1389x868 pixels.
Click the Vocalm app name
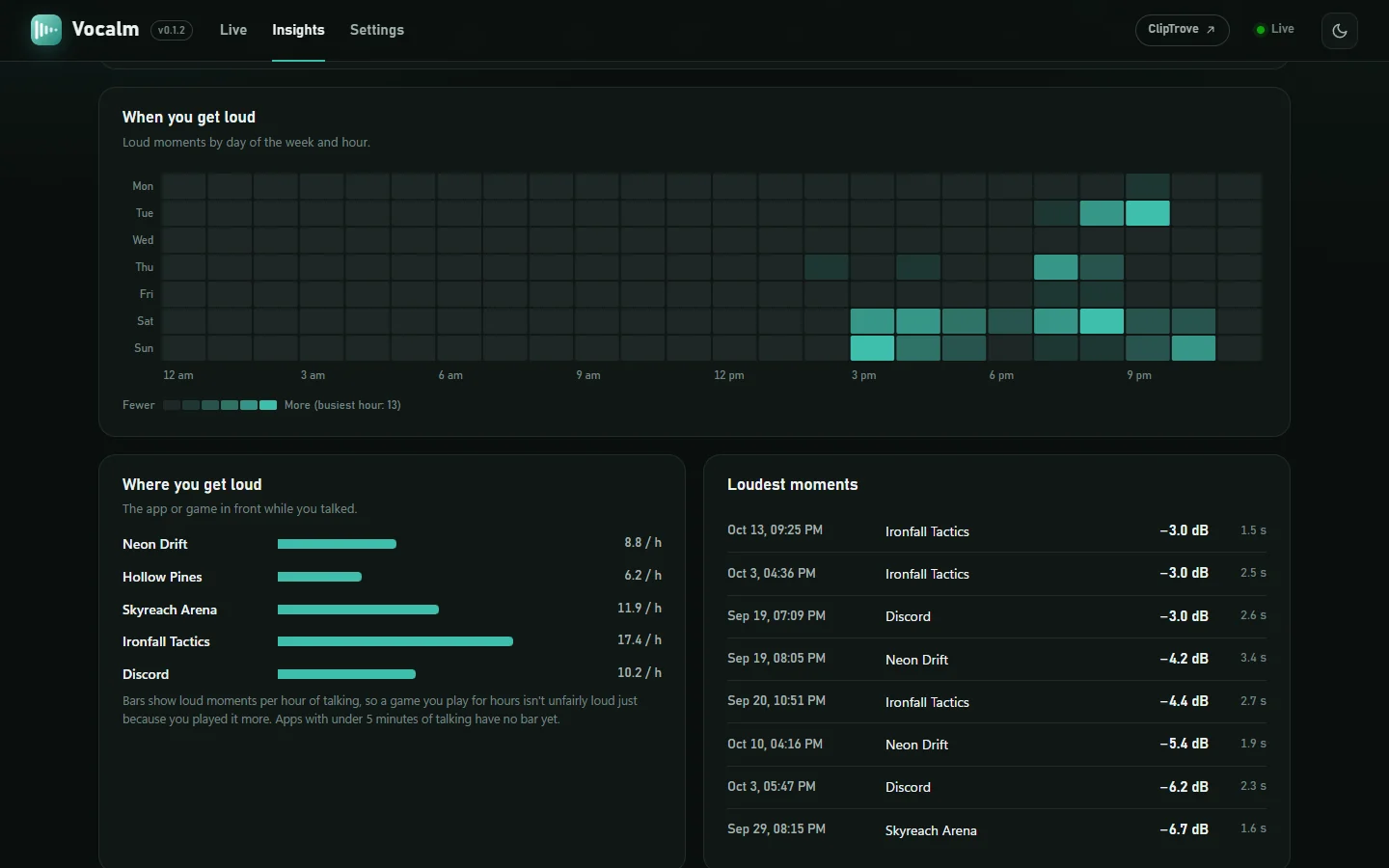tap(105, 29)
